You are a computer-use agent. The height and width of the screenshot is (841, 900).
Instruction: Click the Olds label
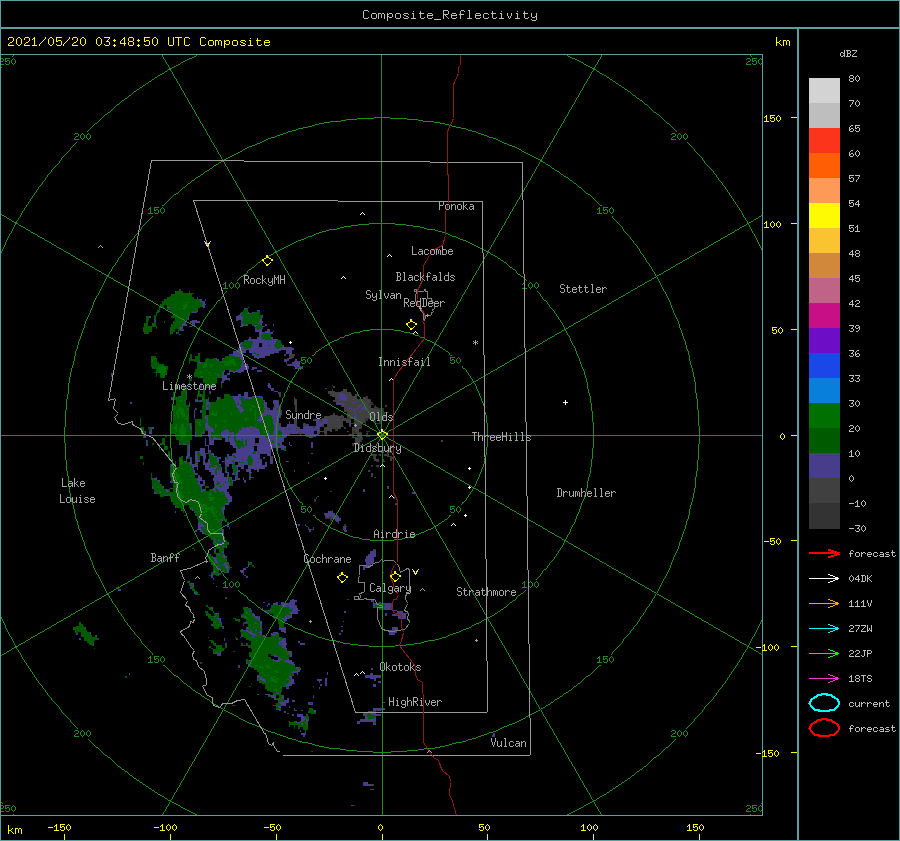click(x=381, y=417)
